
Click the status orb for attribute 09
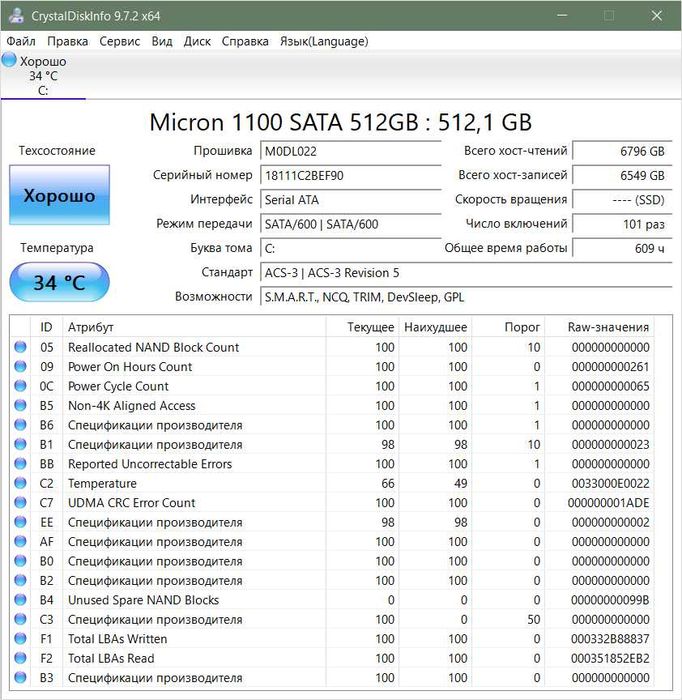tap(21, 366)
